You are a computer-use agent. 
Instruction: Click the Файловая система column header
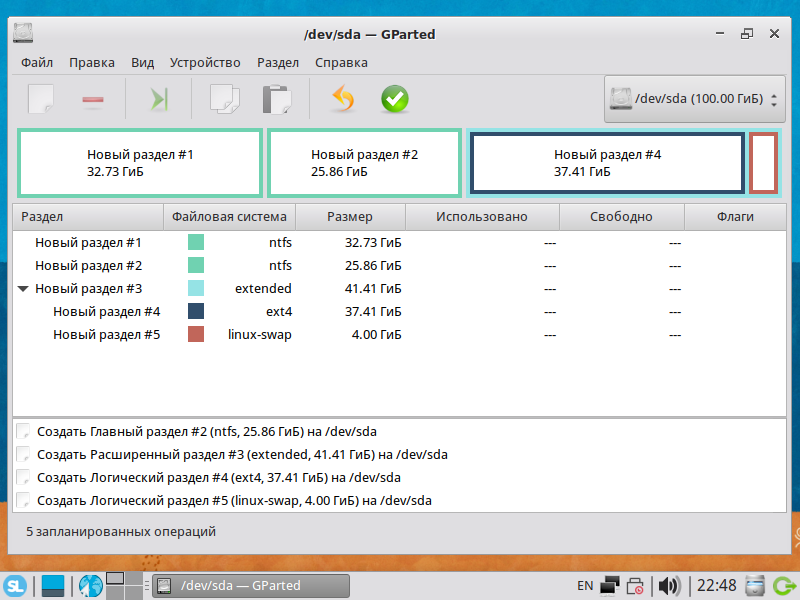(x=229, y=217)
